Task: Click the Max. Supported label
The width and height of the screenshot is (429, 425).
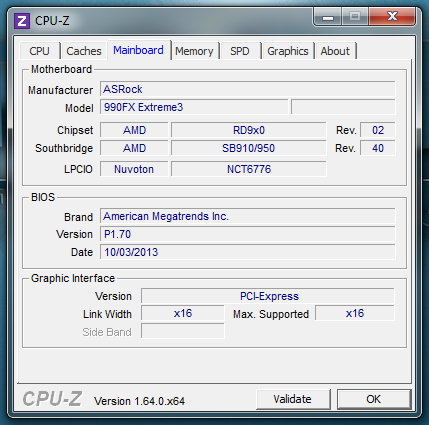Action: click(x=271, y=314)
